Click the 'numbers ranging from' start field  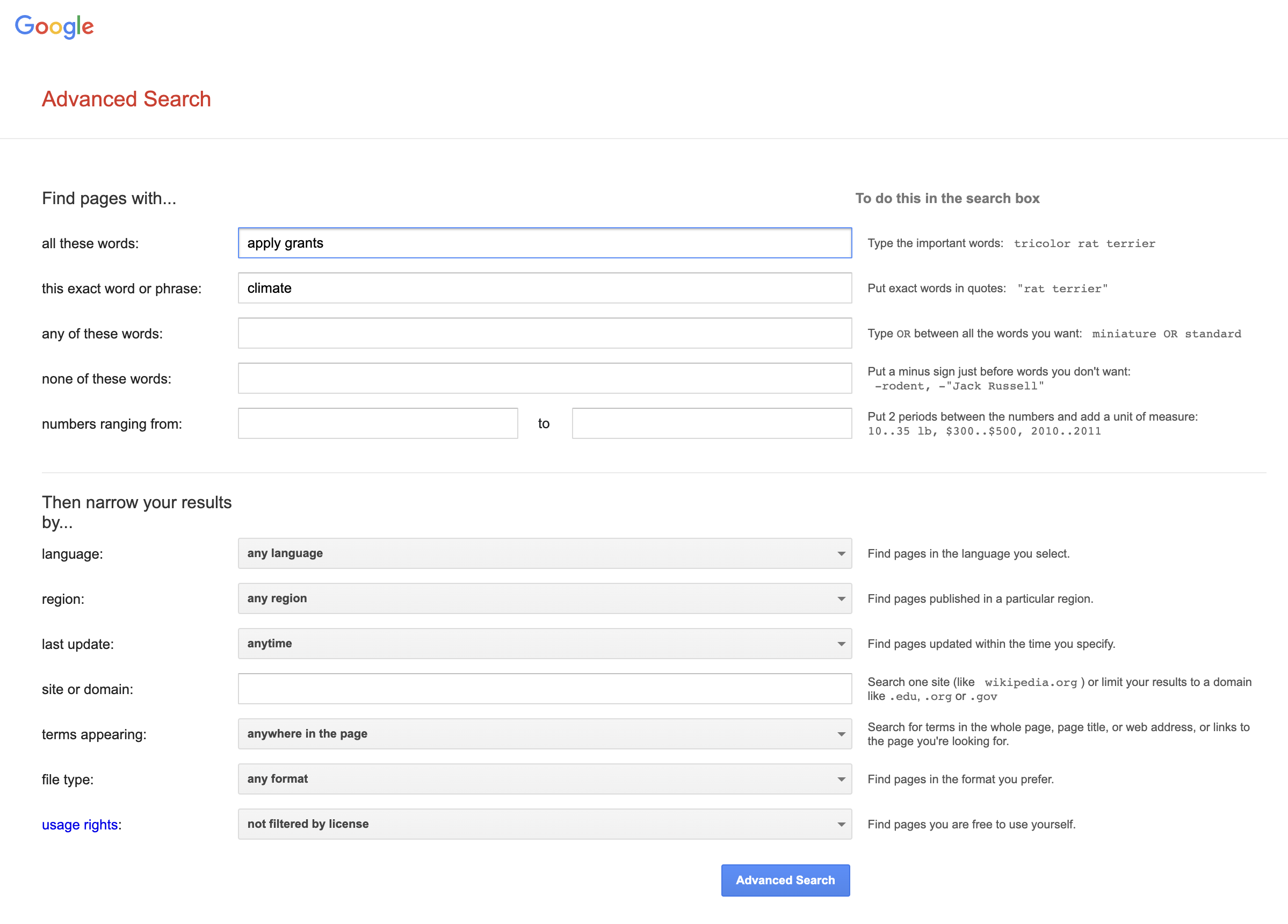click(378, 424)
